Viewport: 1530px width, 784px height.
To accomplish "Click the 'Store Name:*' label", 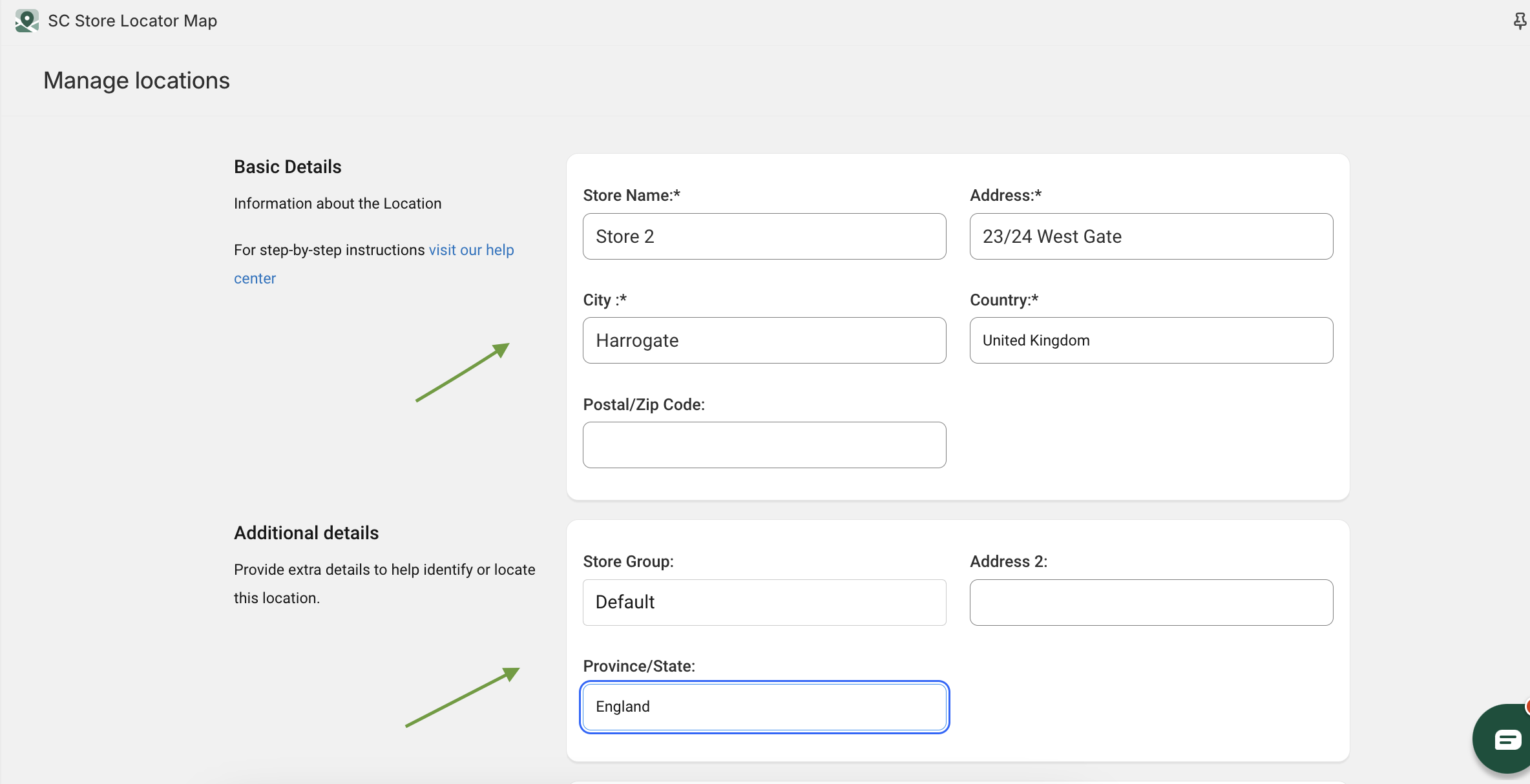I will 631,196.
